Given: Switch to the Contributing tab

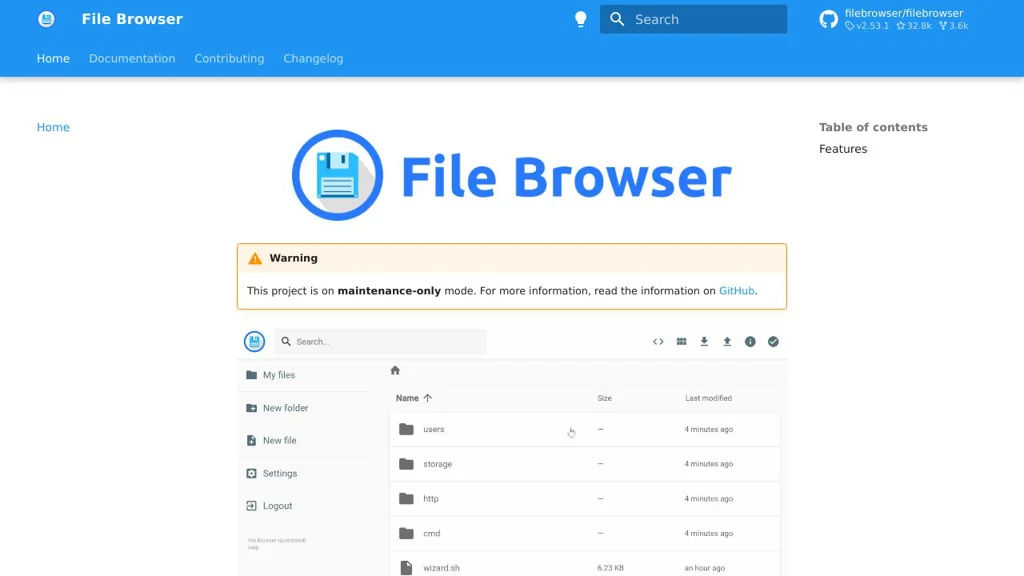Looking at the screenshot, I should [x=229, y=58].
